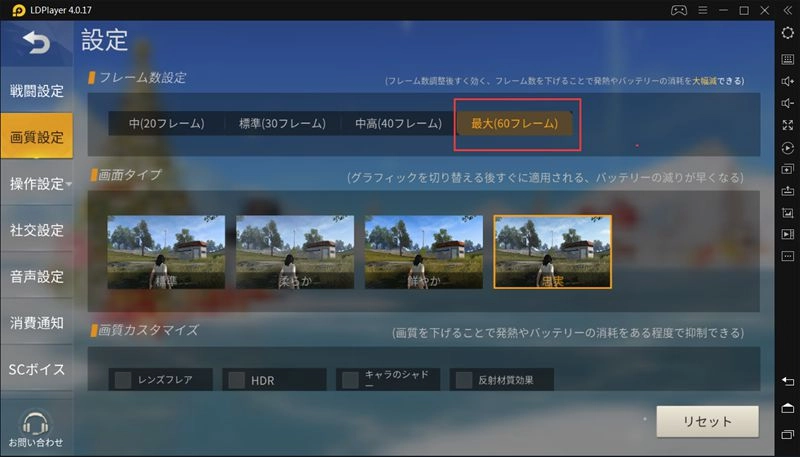Open the keyboard mapping icon
Image resolution: width=800 pixels, height=457 pixels.
pos(788,59)
